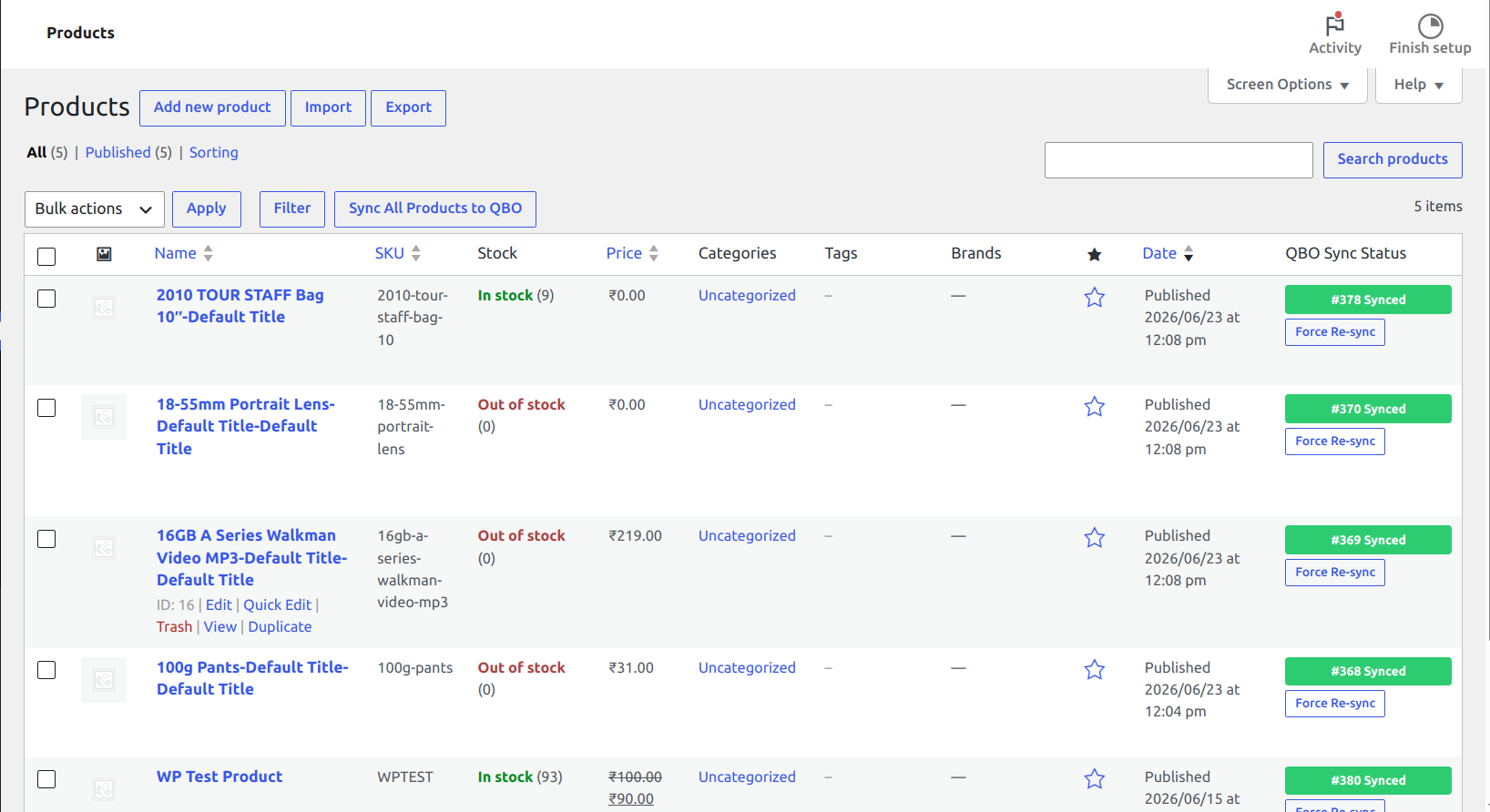The height and width of the screenshot is (812, 1490).
Task: Open thumbnail of WP Test Product
Action: point(104,788)
